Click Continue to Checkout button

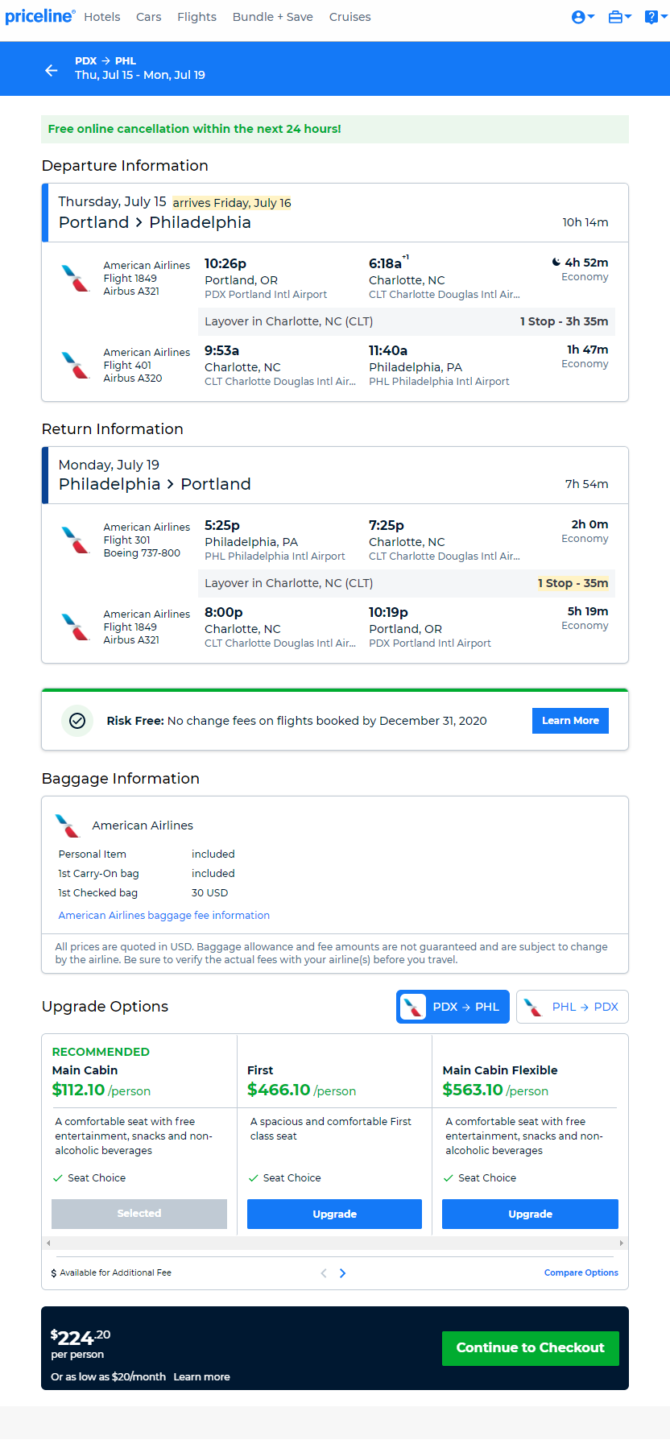click(530, 1348)
